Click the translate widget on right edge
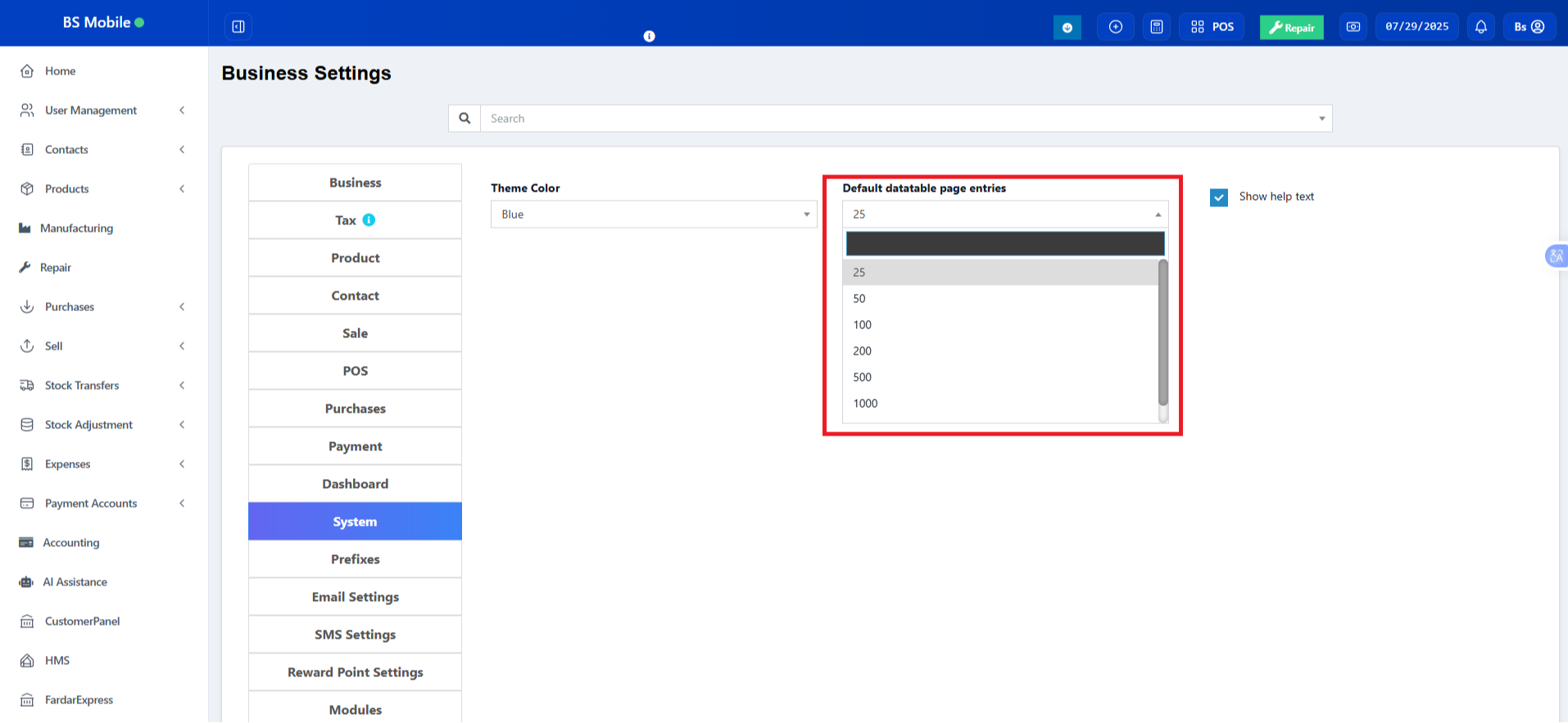Viewport: 1568px width, 723px height. pyautogui.click(x=1555, y=256)
